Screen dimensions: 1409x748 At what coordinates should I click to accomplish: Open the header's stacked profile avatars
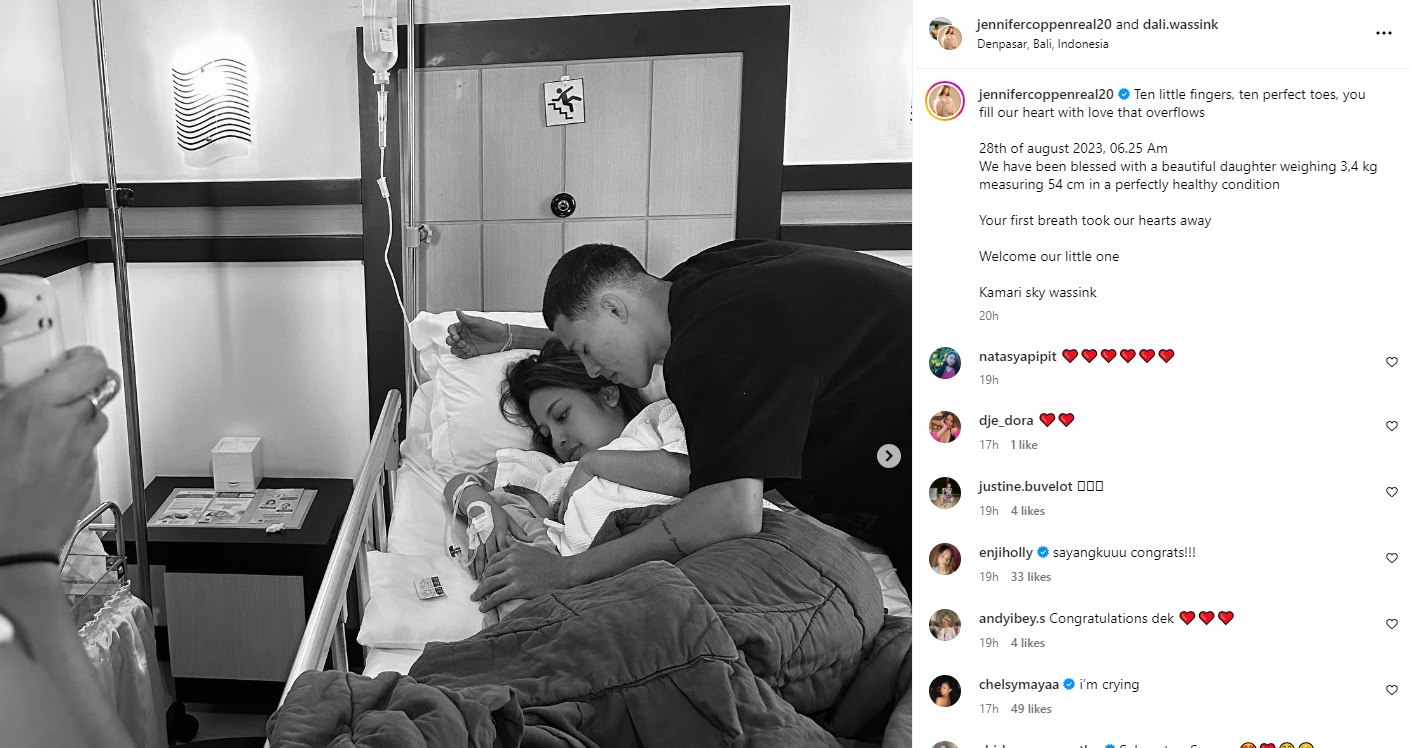pyautogui.click(x=945, y=33)
